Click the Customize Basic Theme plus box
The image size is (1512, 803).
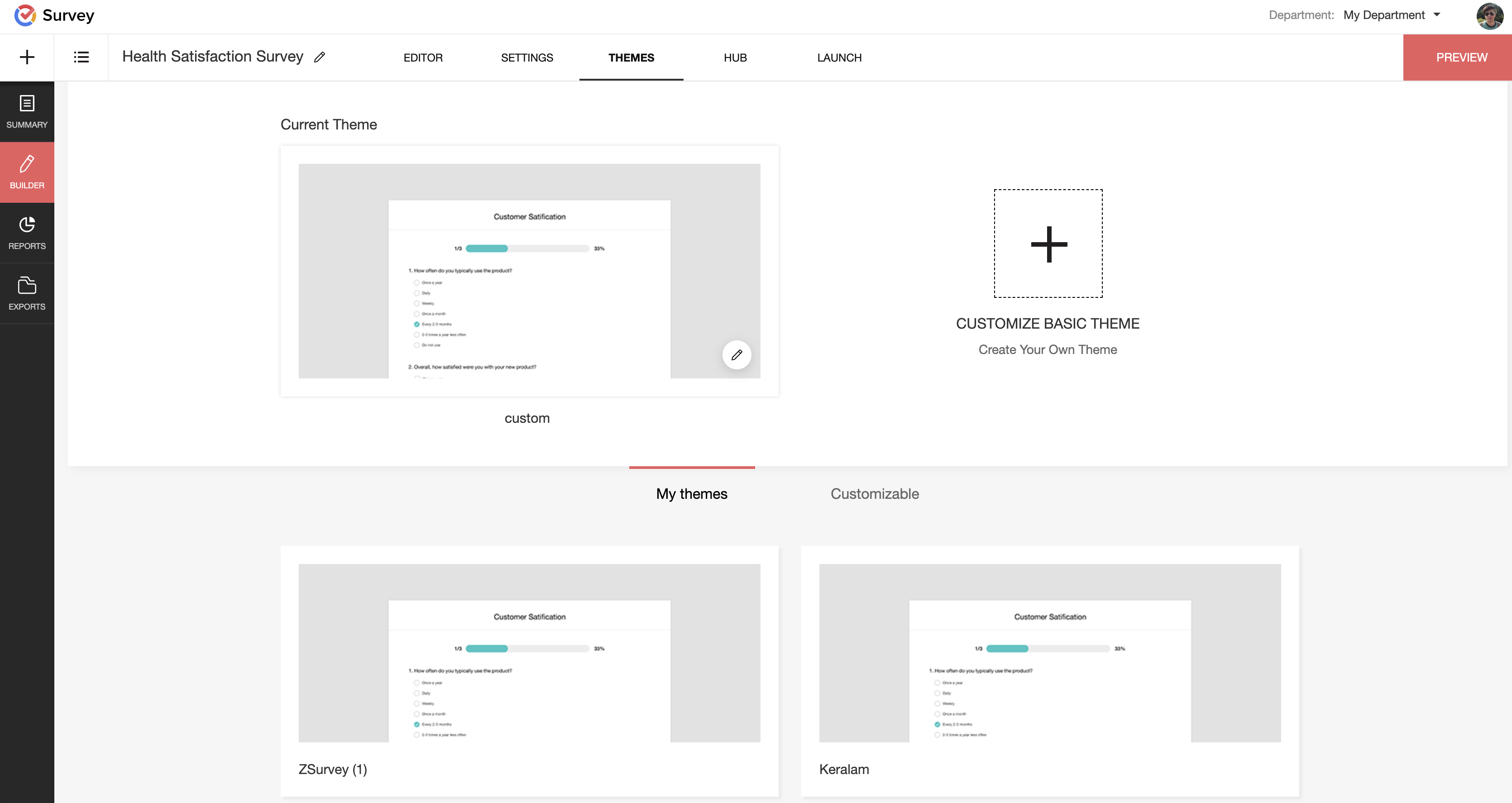coord(1048,244)
